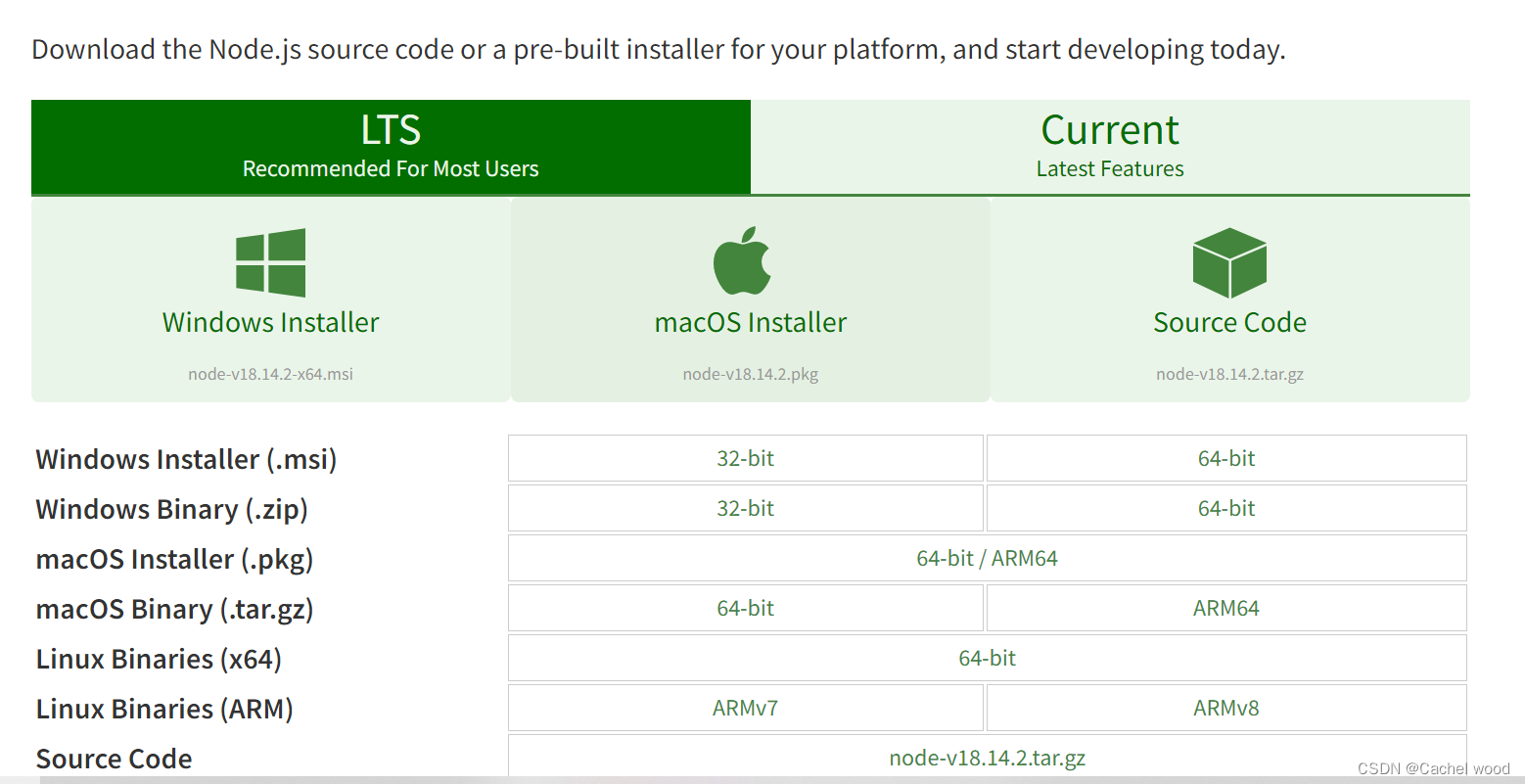
Task: Download 32-bit Windows Installer (.msi)
Action: (x=746, y=458)
